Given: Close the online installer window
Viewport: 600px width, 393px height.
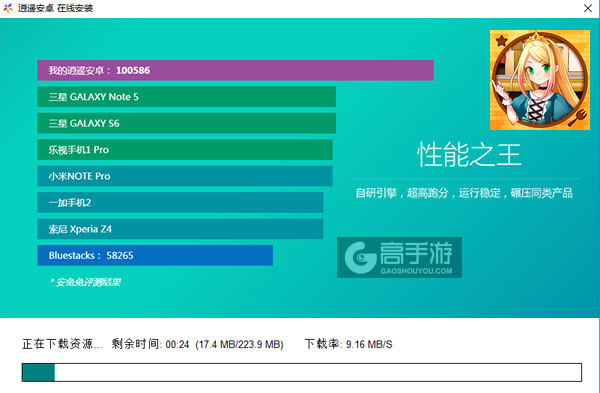Looking at the screenshot, I should [x=588, y=8].
